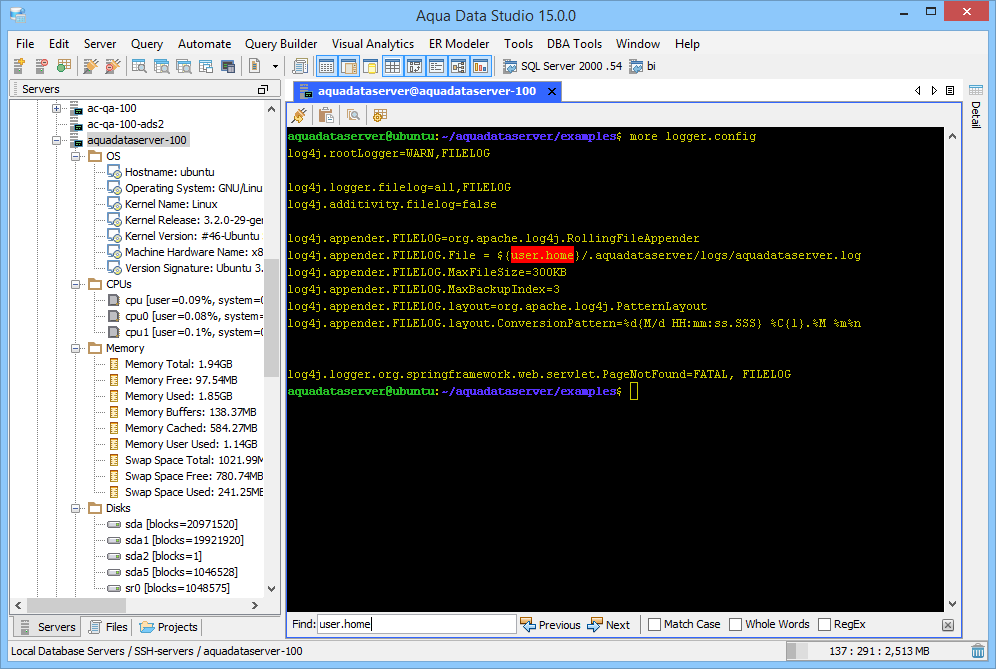Toggle the grid view layout button

pyautogui.click(x=393, y=65)
